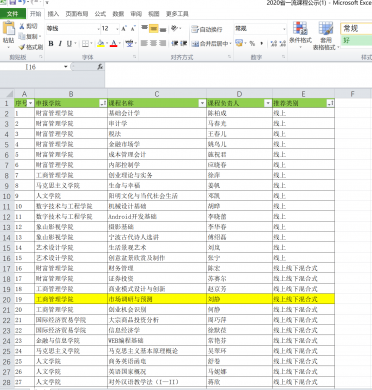Click the Paste (粘贴) clipboard icon
The height and width of the screenshot is (390, 372).
click(x=8, y=28)
